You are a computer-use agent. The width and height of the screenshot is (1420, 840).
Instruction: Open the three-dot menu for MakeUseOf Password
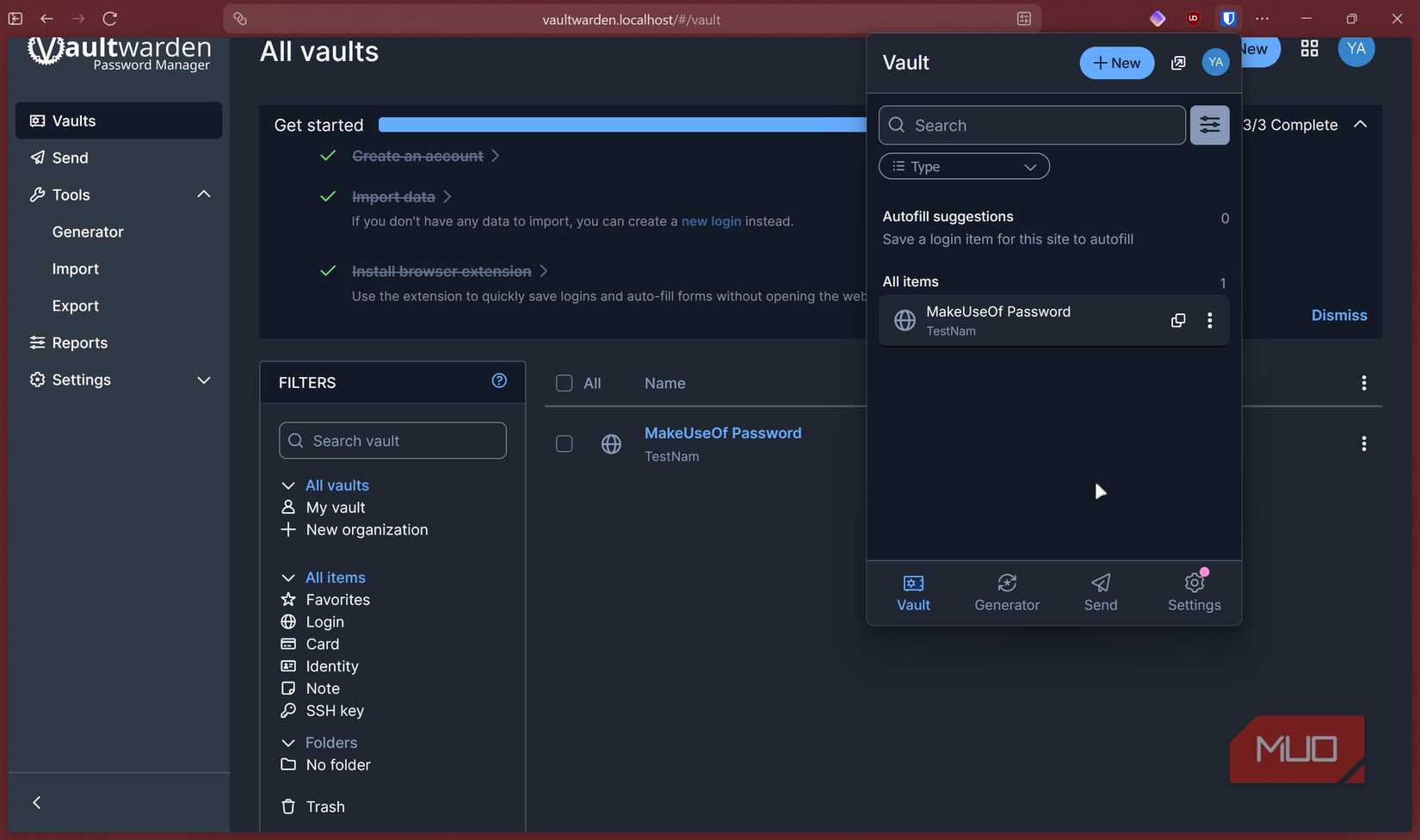1210,319
